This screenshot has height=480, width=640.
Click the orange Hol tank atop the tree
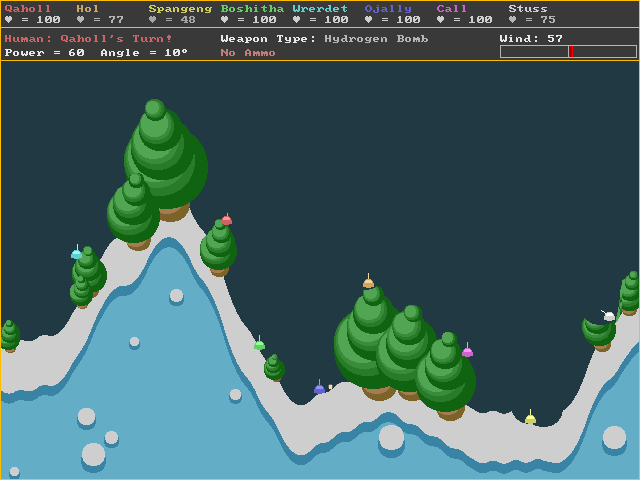tap(369, 281)
